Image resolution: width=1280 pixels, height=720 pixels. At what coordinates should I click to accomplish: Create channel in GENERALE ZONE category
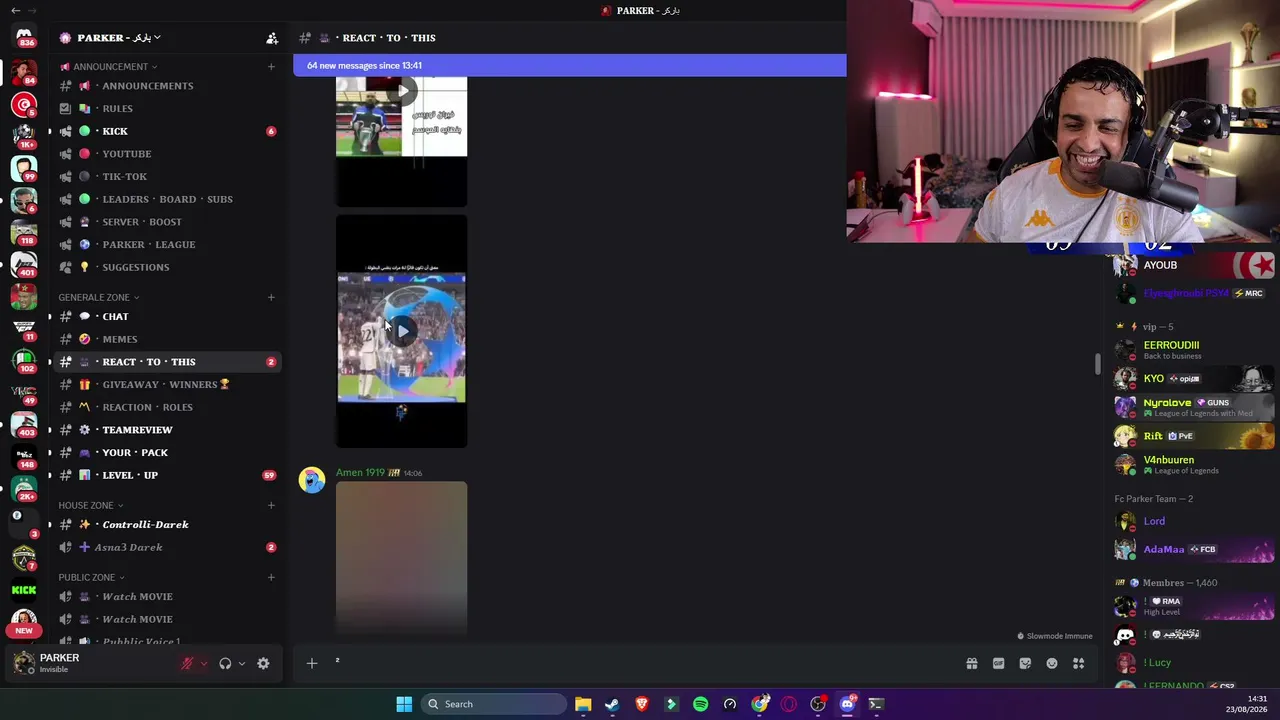point(271,297)
